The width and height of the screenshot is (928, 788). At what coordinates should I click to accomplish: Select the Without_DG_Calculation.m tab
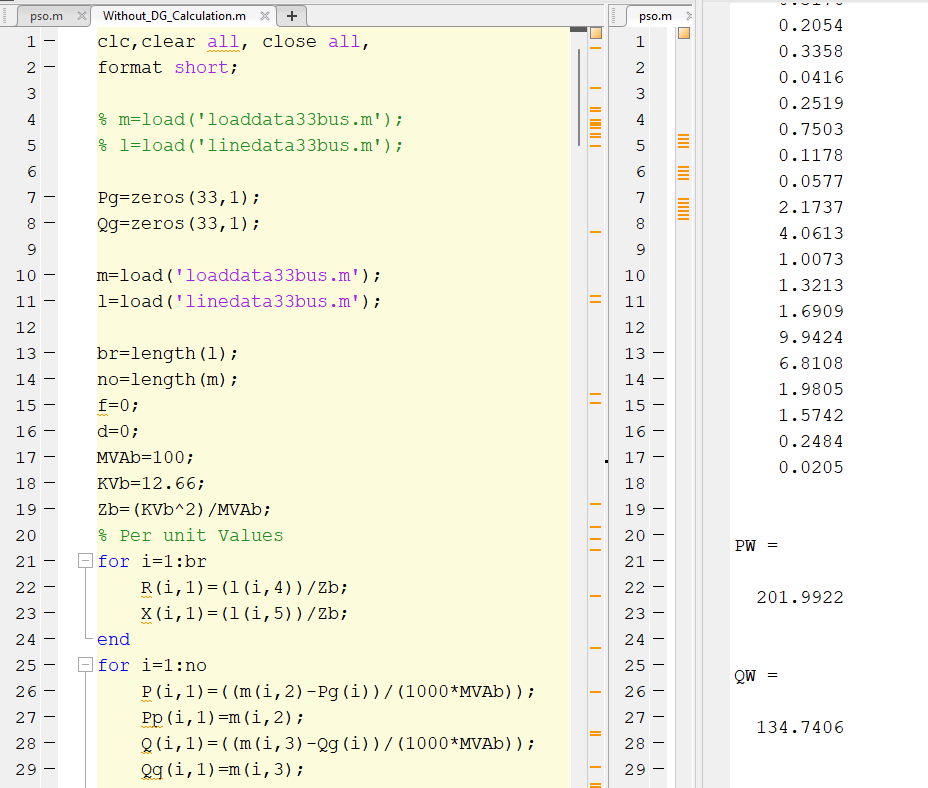(174, 16)
